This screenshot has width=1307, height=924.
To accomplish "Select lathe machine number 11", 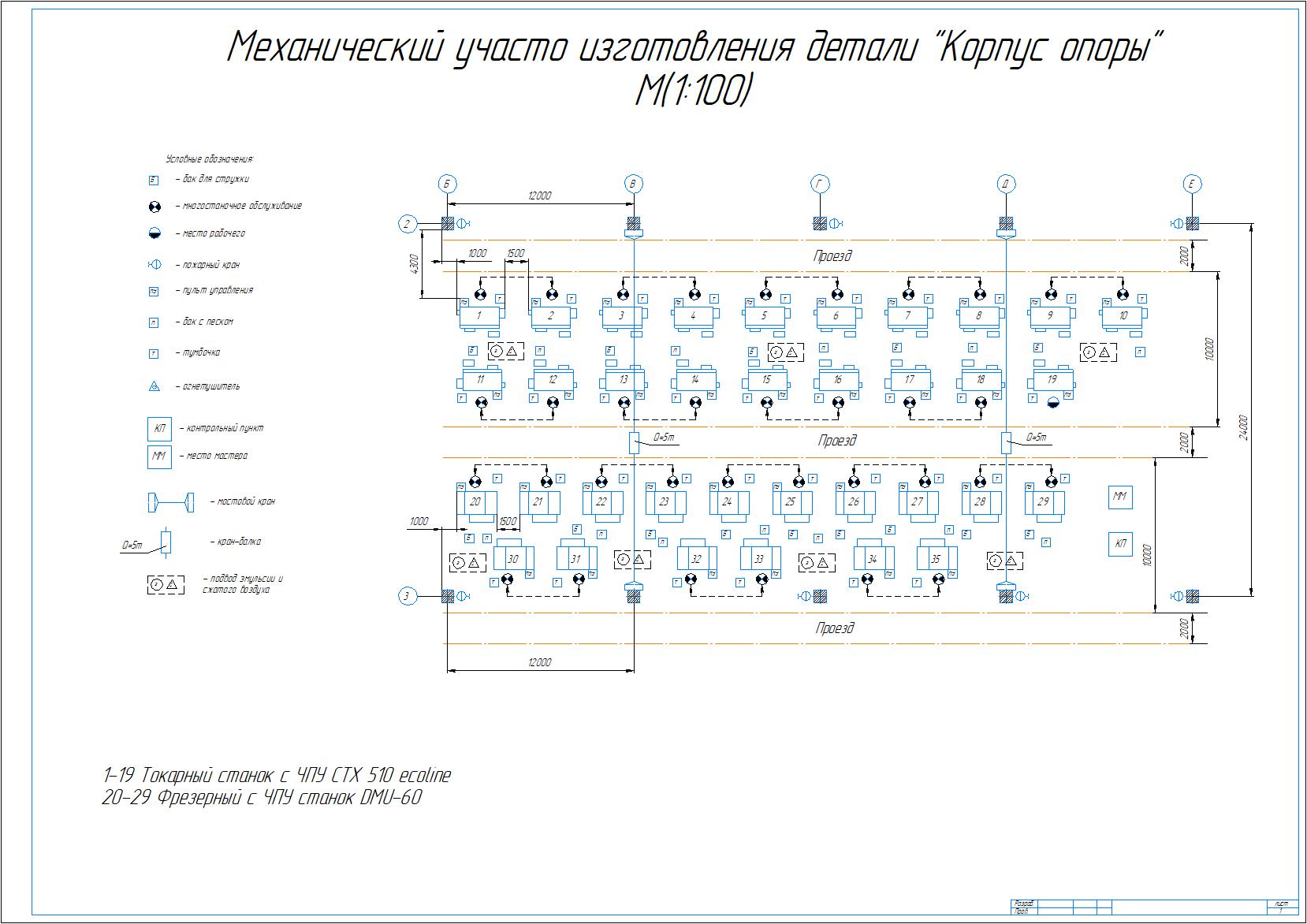I will 480,379.
